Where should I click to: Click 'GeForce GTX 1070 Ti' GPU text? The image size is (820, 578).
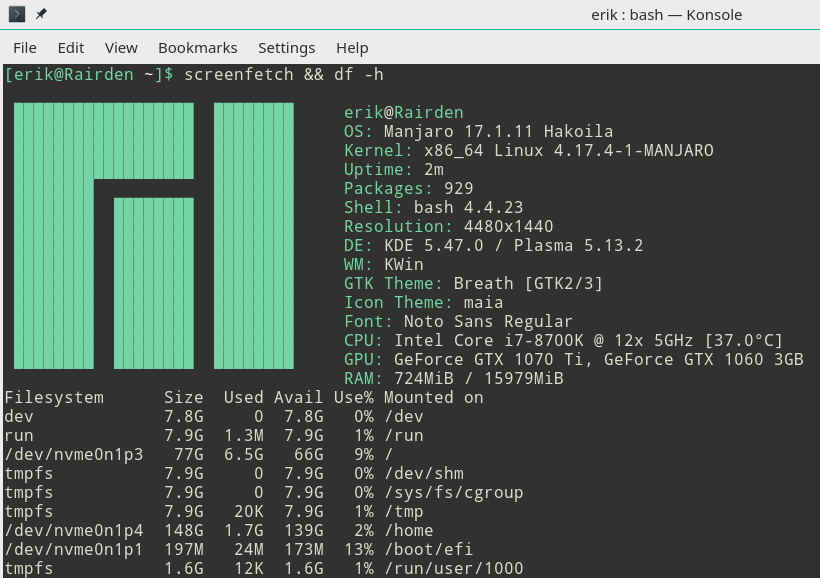tap(494, 359)
